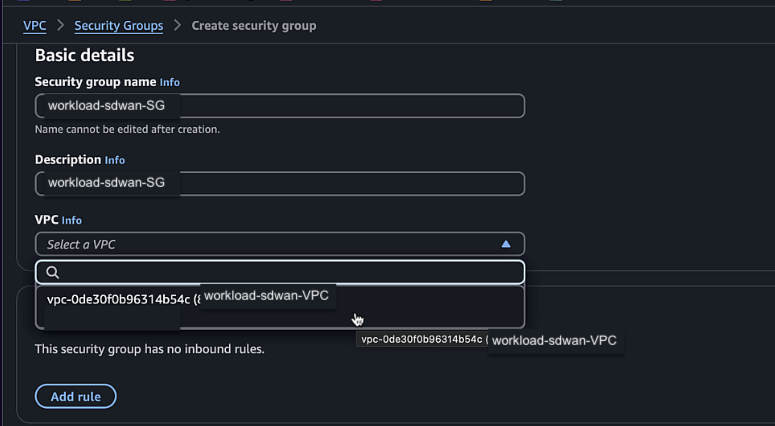Click the VPC breadcrumb link
Viewport: 775px width, 426px height.
click(34, 25)
